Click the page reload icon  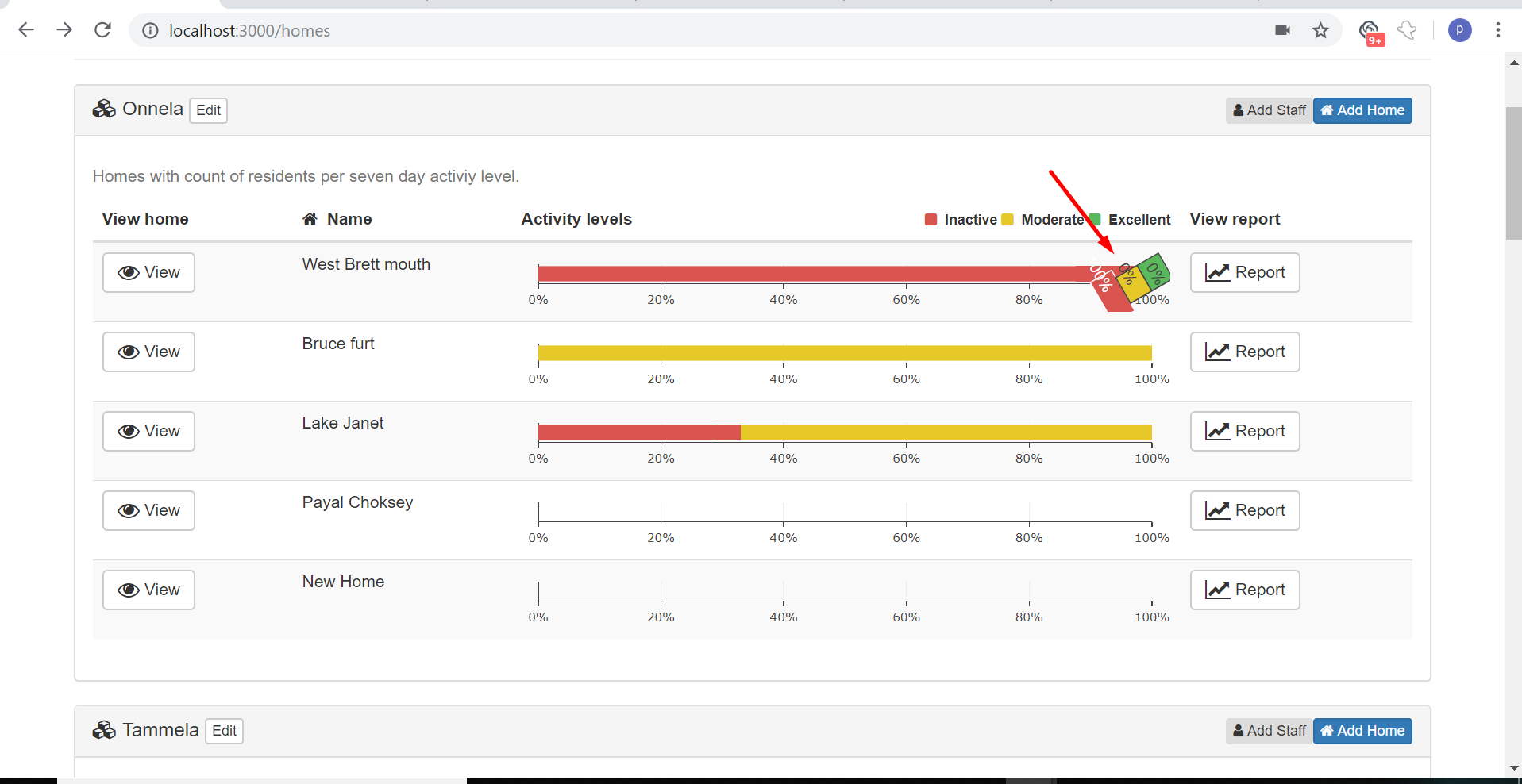coord(102,30)
